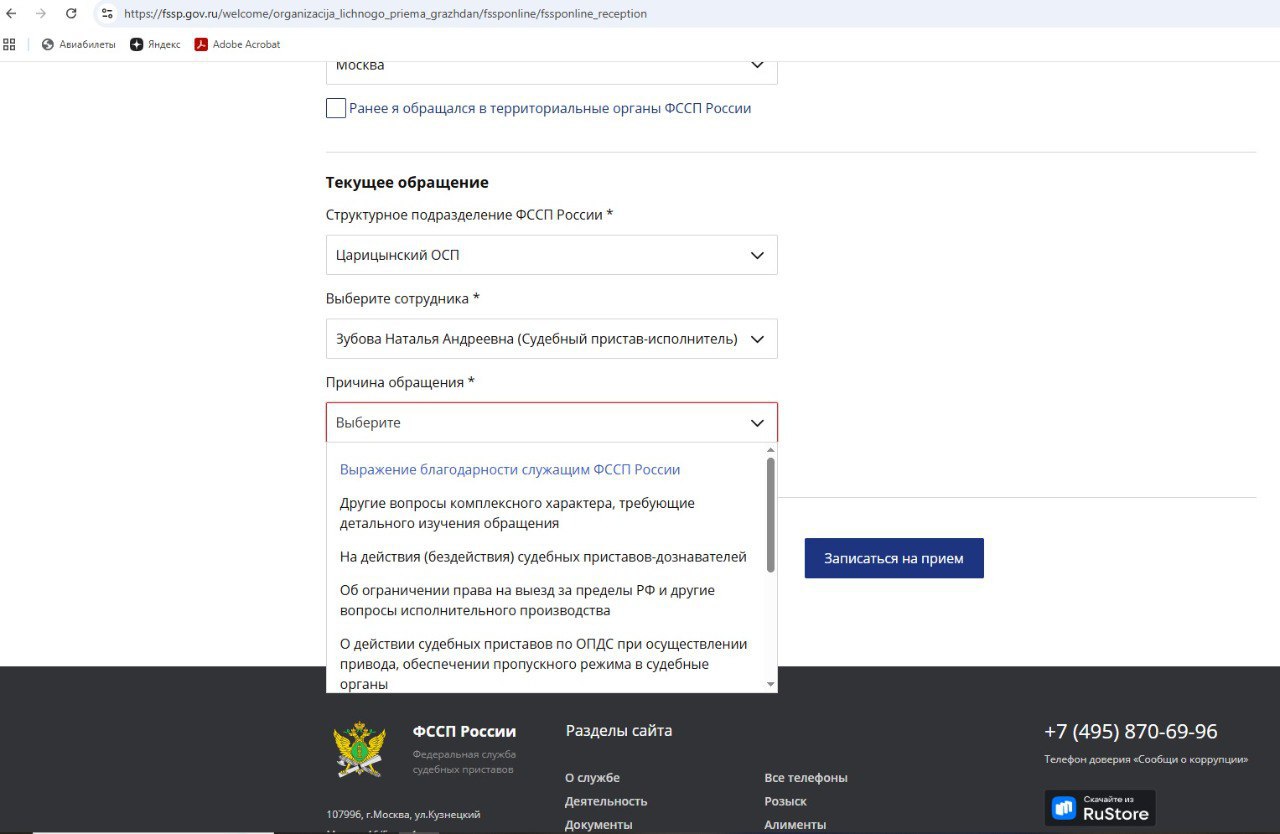The image size is (1280, 834).
Task: Tick the 'Ранее я обращался' checkbox
Action: 336,108
